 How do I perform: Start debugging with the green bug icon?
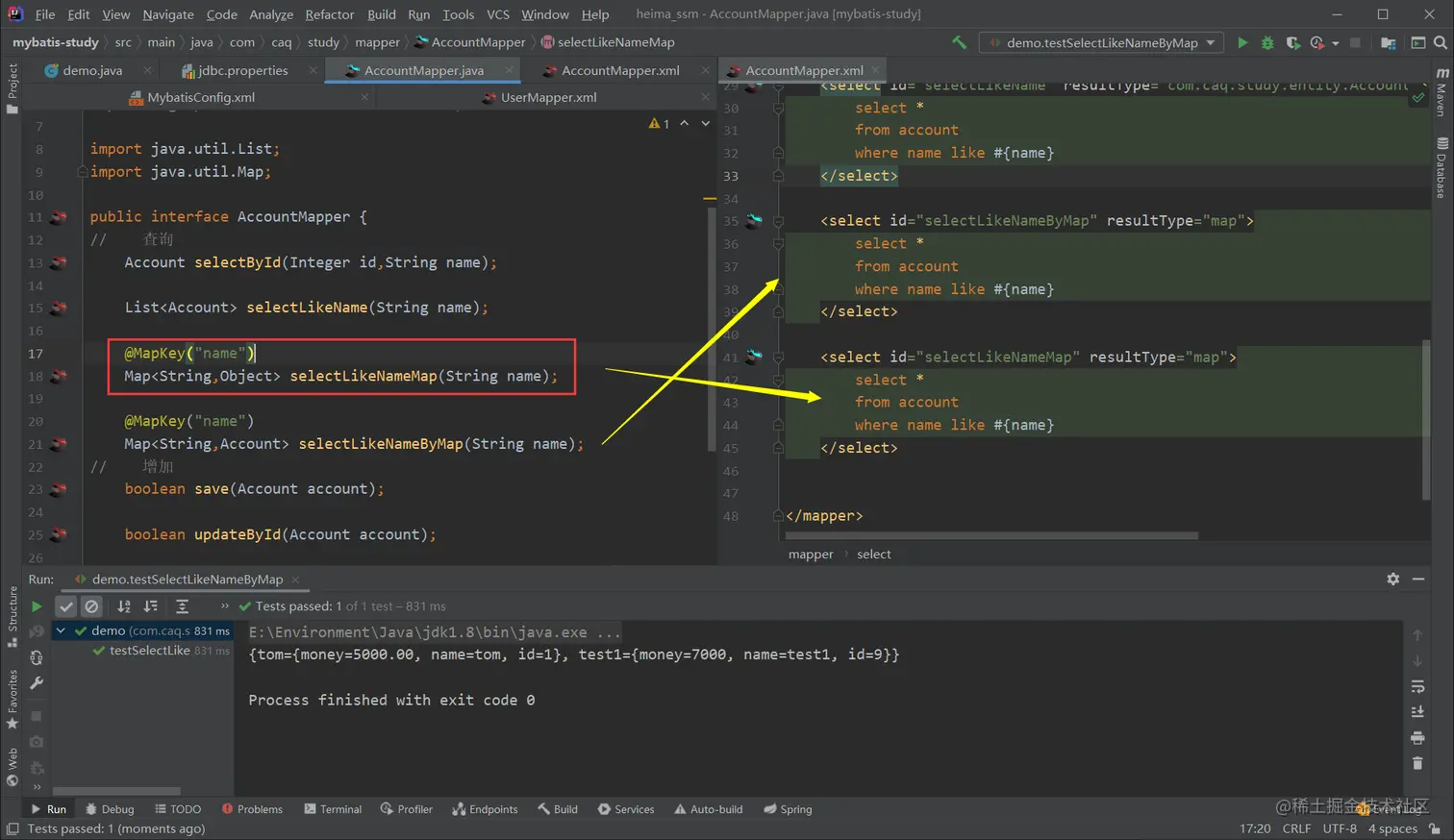[1267, 42]
